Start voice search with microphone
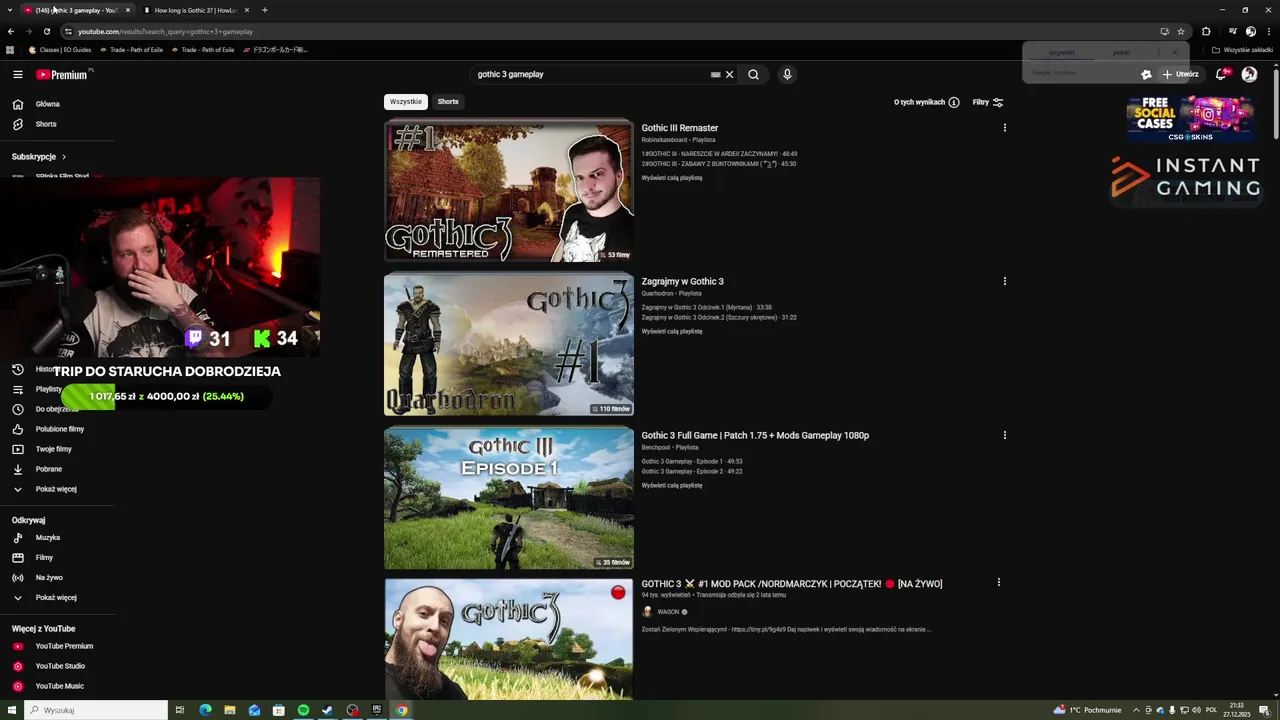Viewport: 1280px width, 720px height. coord(787,74)
